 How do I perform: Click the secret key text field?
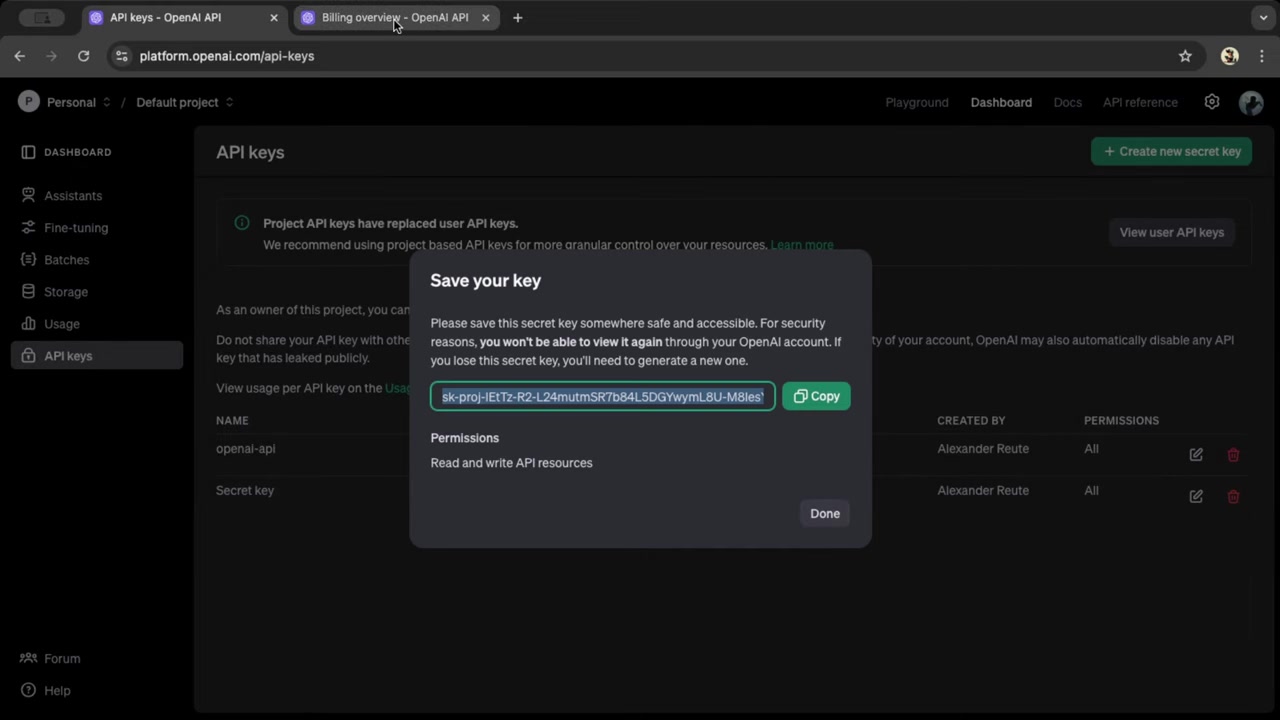(602, 397)
